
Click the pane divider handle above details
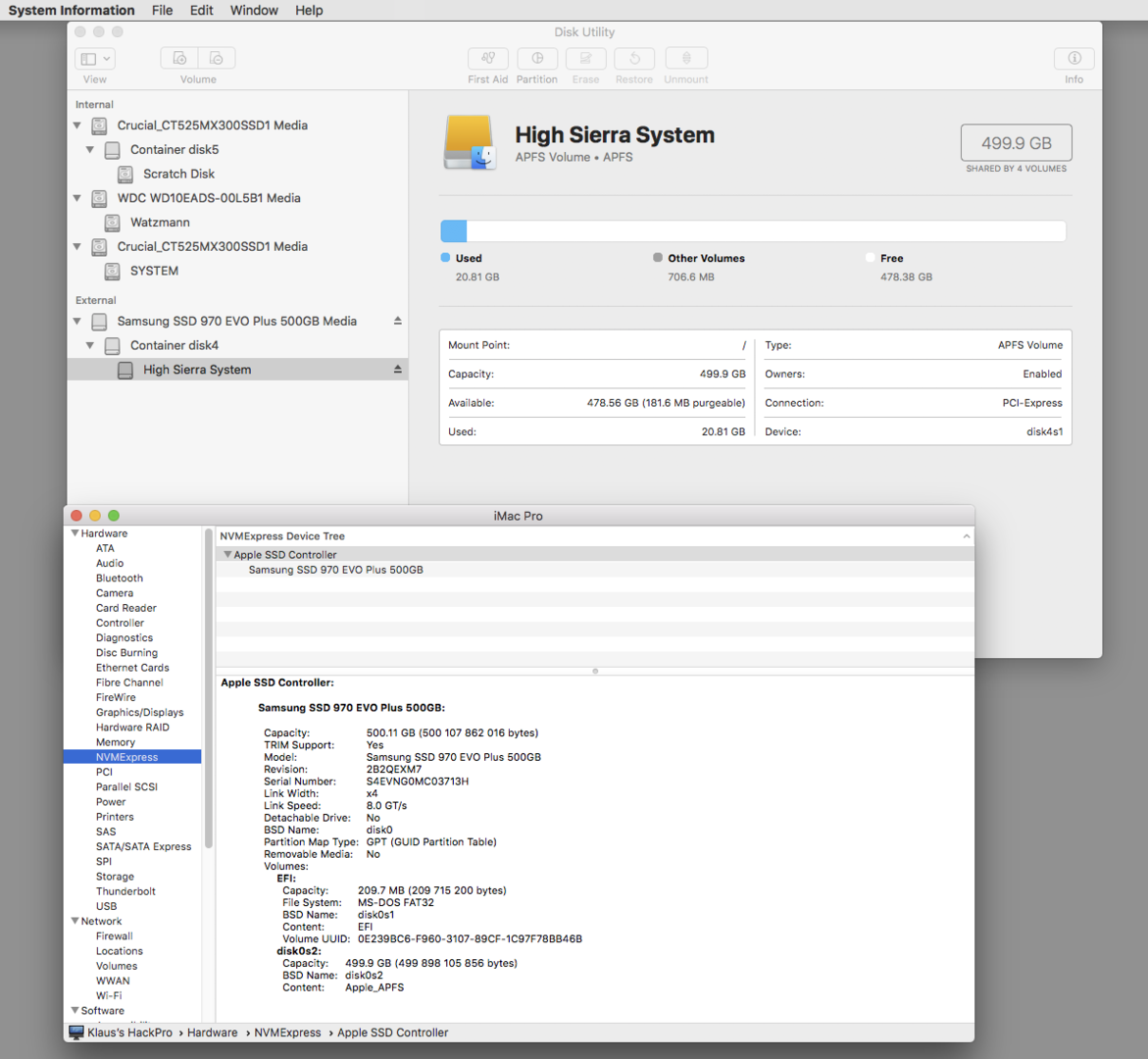[x=595, y=671]
